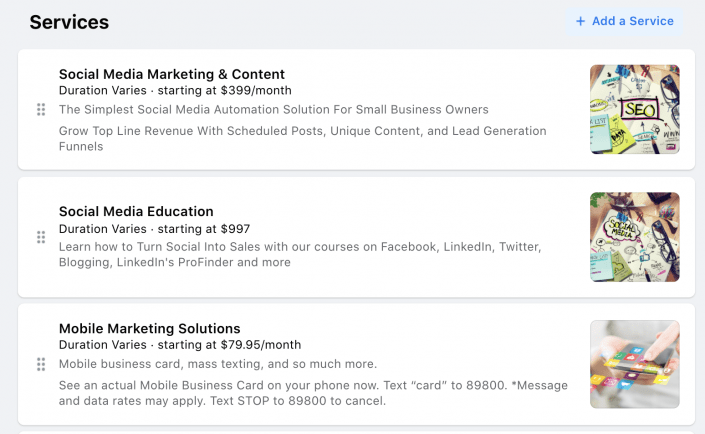The image size is (705, 434).
Task: Click the starting at $997 price line
Action: point(154,229)
